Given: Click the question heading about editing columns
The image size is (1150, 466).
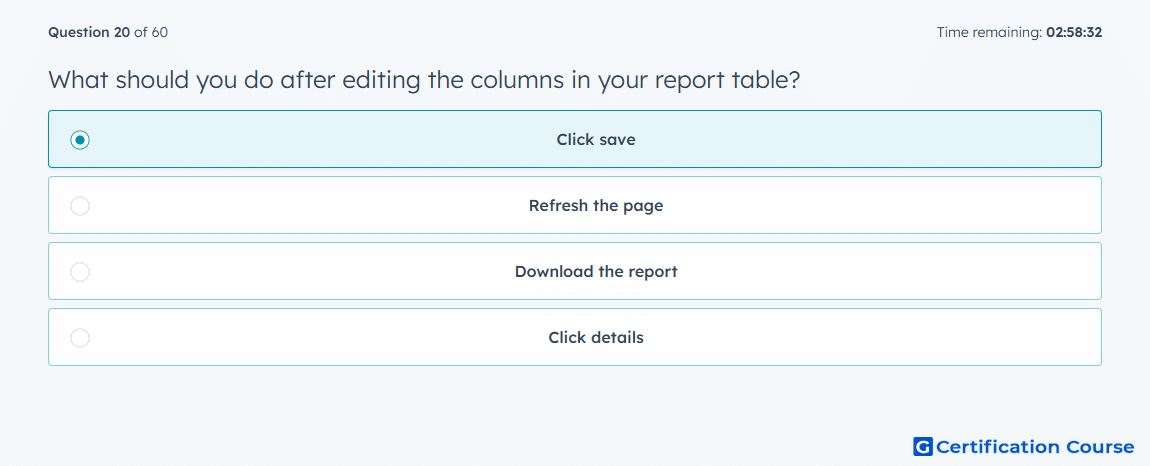Looking at the screenshot, I should point(423,80).
